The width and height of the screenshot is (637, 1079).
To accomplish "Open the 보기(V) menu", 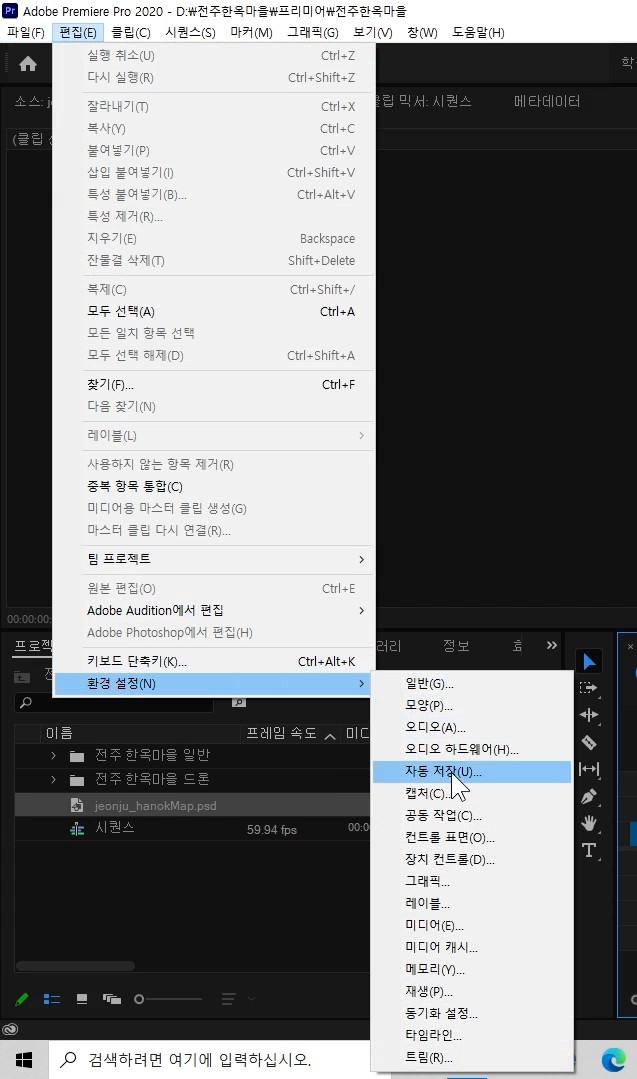I will (x=372, y=32).
